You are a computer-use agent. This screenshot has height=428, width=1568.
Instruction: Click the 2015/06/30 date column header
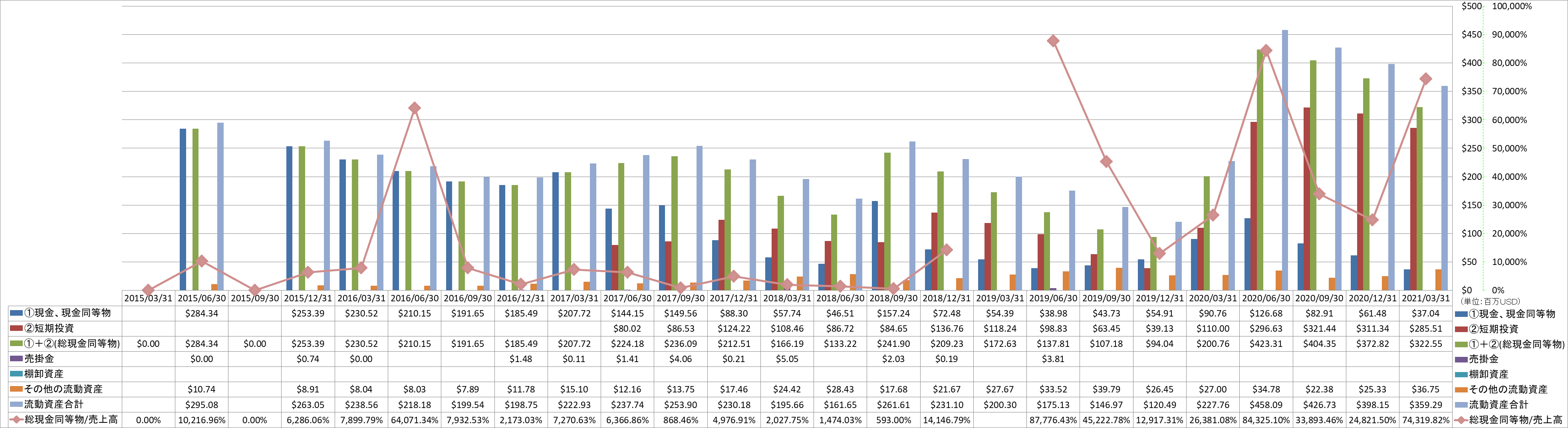[201, 299]
